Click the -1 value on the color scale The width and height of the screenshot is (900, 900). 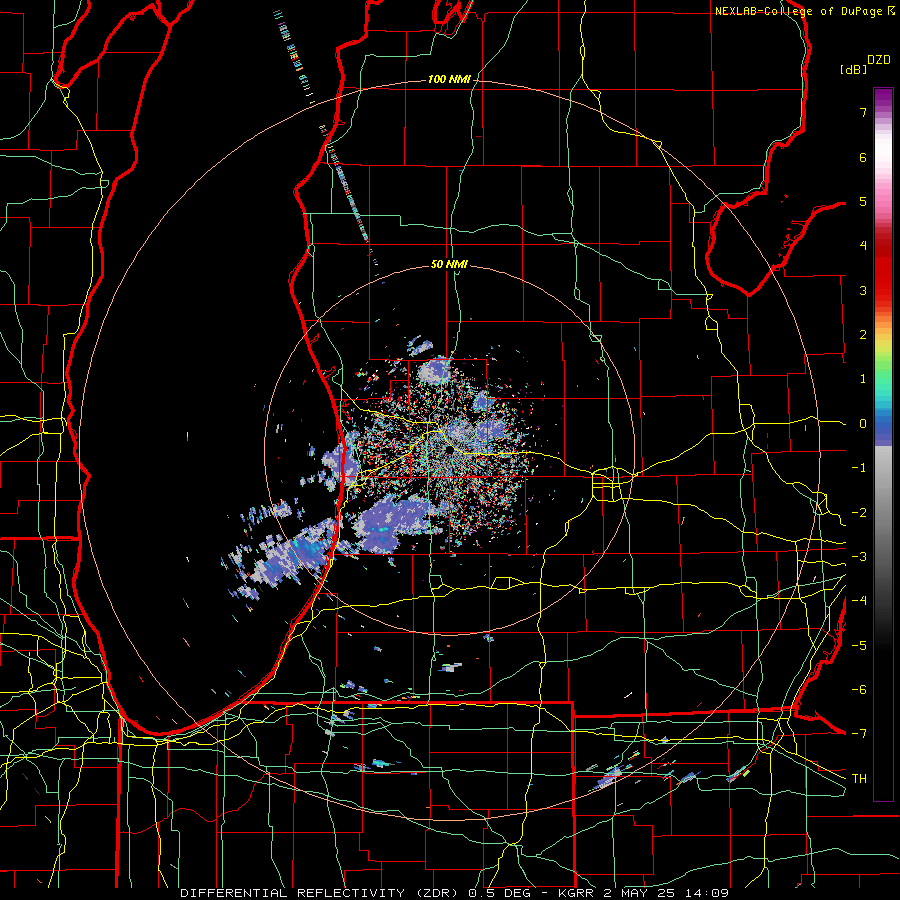click(x=859, y=468)
